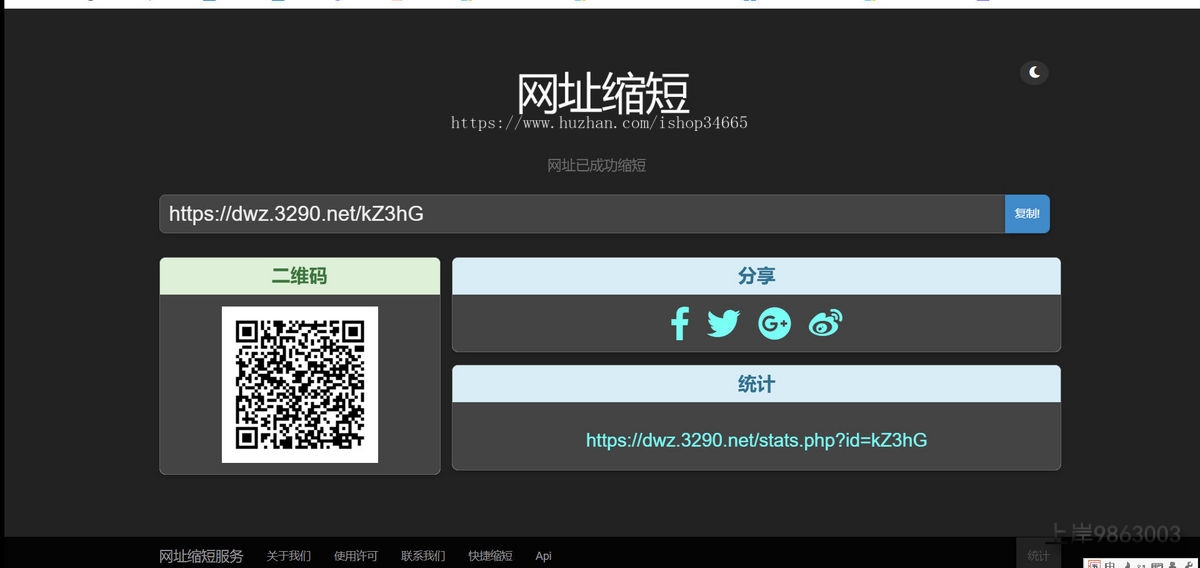The width and height of the screenshot is (1200, 568).
Task: Open 联系我们 in the footer
Action: tap(423, 556)
